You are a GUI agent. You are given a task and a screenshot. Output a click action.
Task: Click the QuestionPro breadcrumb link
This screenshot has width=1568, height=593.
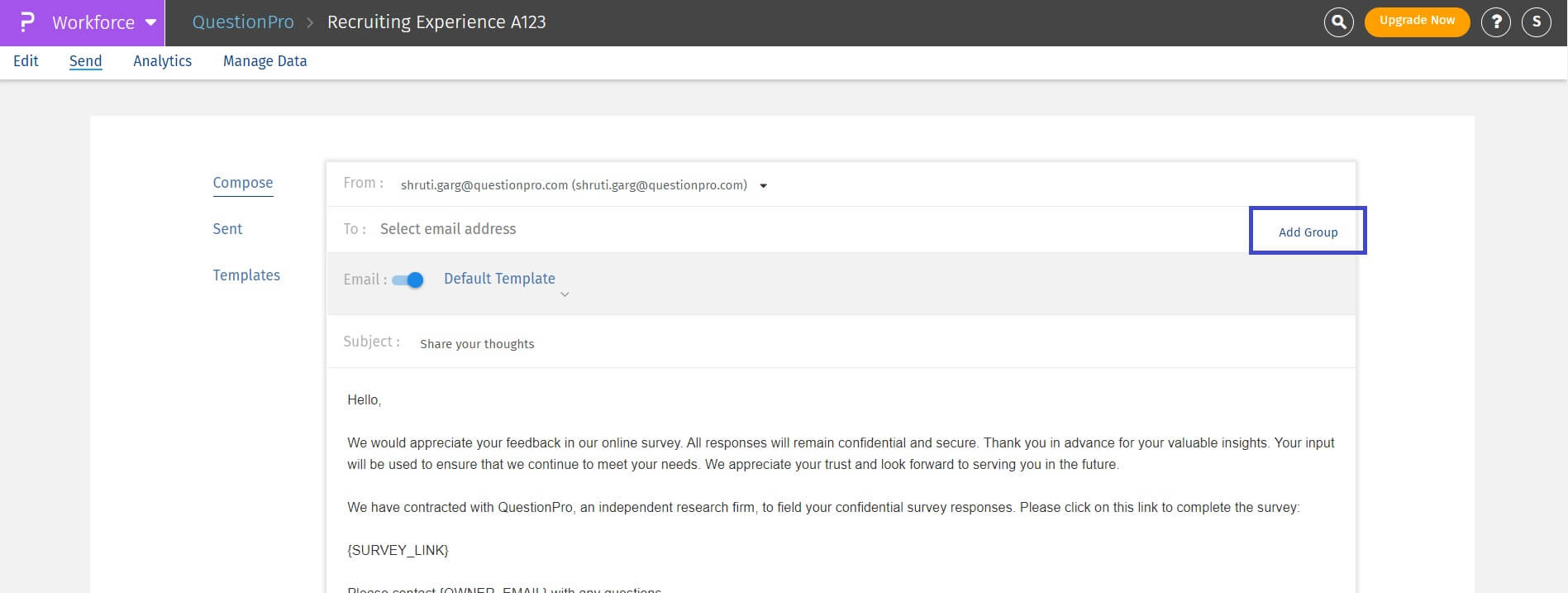[x=243, y=22]
